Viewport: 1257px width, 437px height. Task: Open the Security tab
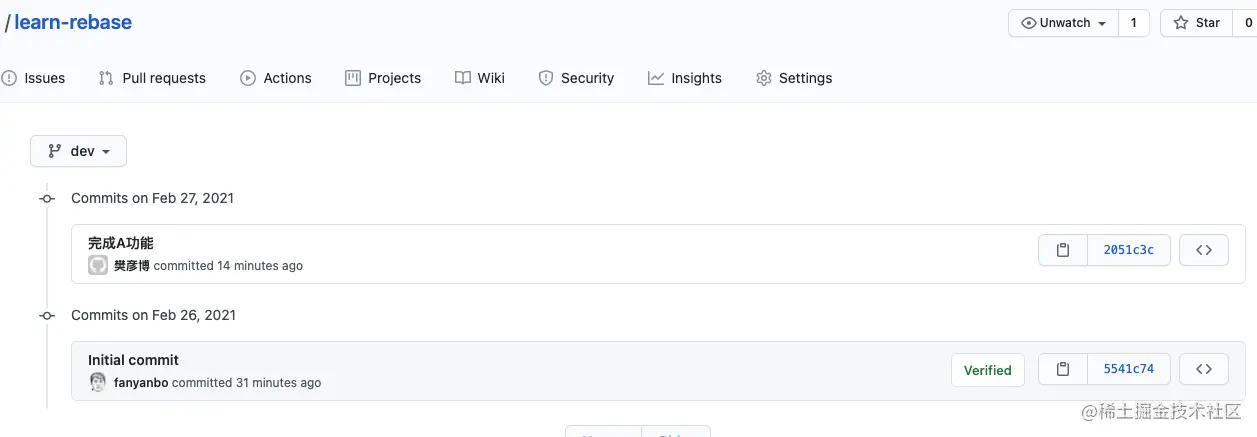point(576,78)
